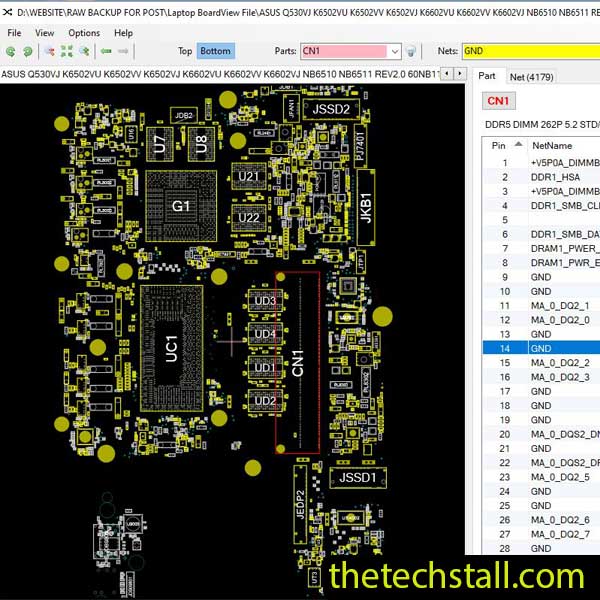
Task: Select the UD2 memory chip on board
Action: coord(265,401)
